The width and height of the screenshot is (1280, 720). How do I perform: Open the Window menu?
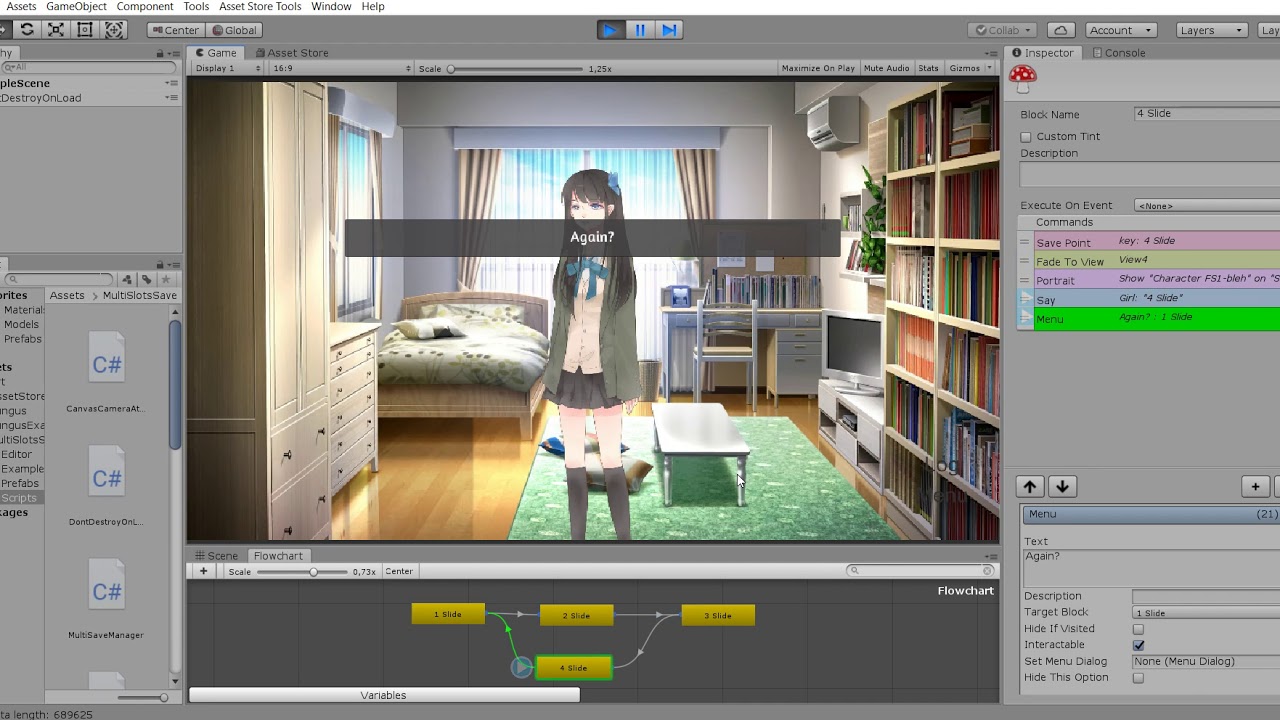coord(331,7)
